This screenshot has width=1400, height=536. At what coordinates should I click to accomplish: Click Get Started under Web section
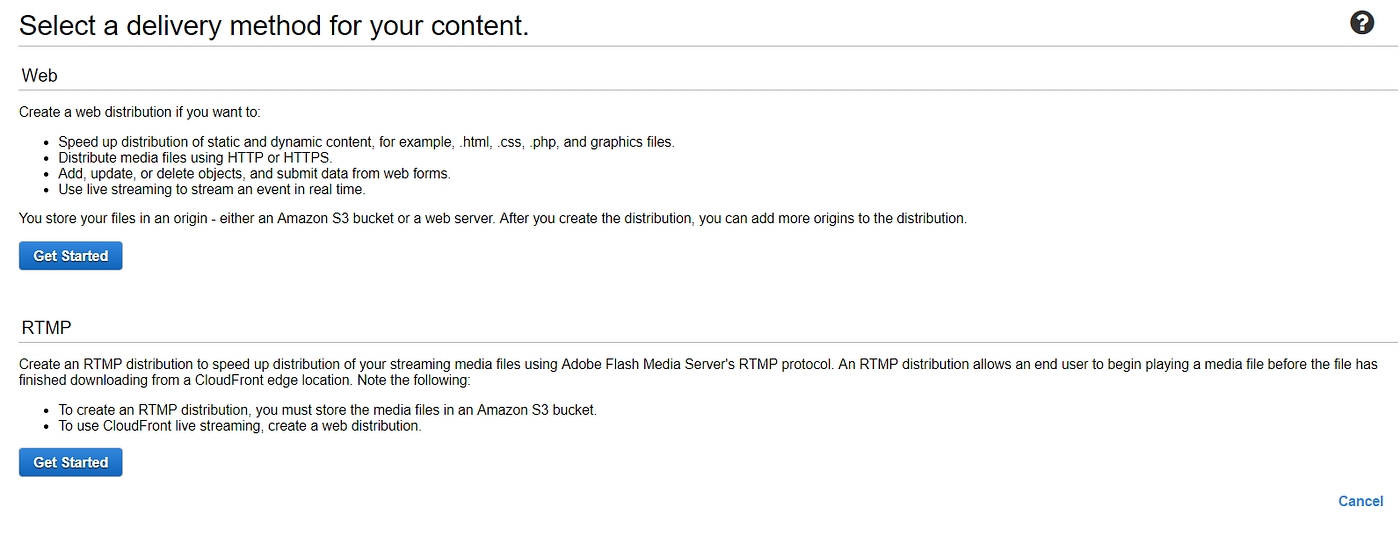point(70,256)
